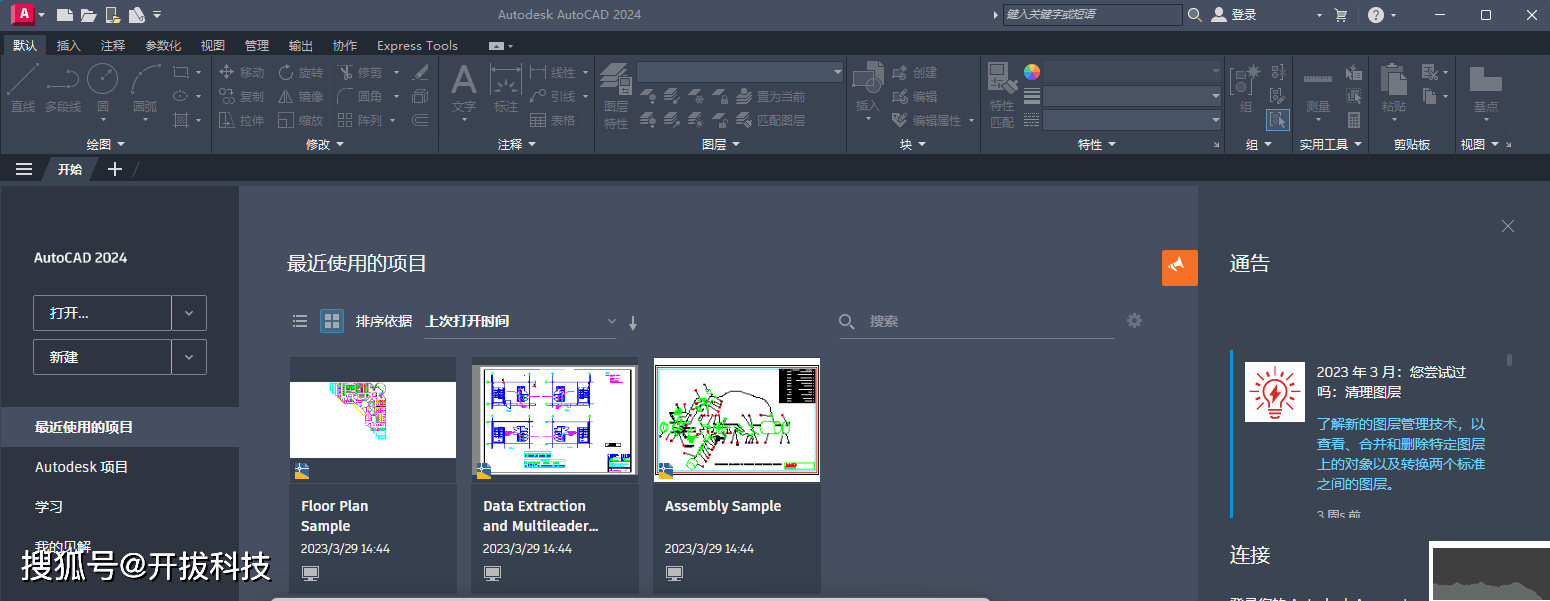
Task: Switch to the 参数化 ribbon tab
Action: (163, 46)
